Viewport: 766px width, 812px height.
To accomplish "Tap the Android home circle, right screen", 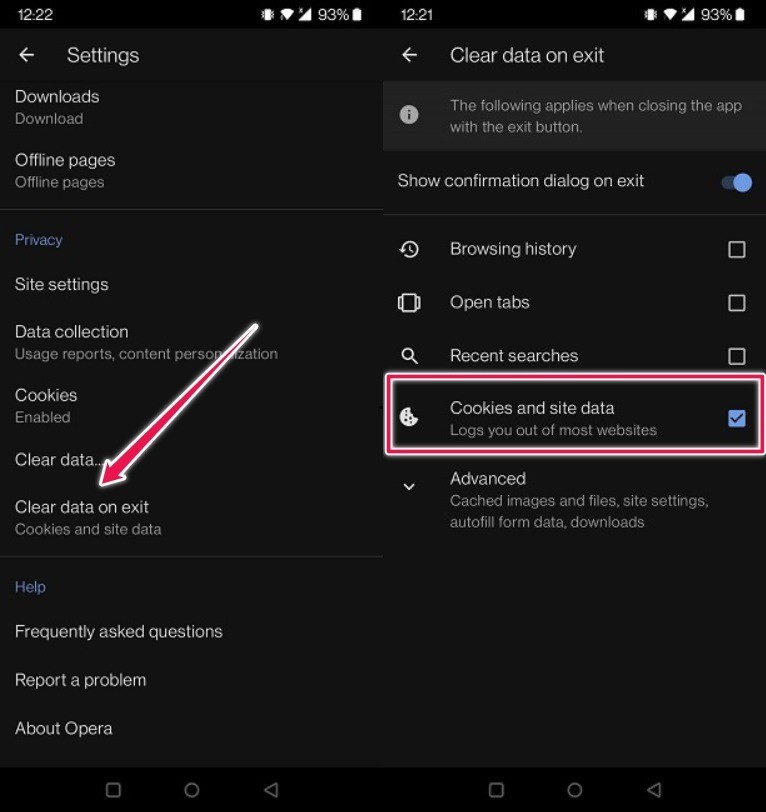I will coord(574,790).
